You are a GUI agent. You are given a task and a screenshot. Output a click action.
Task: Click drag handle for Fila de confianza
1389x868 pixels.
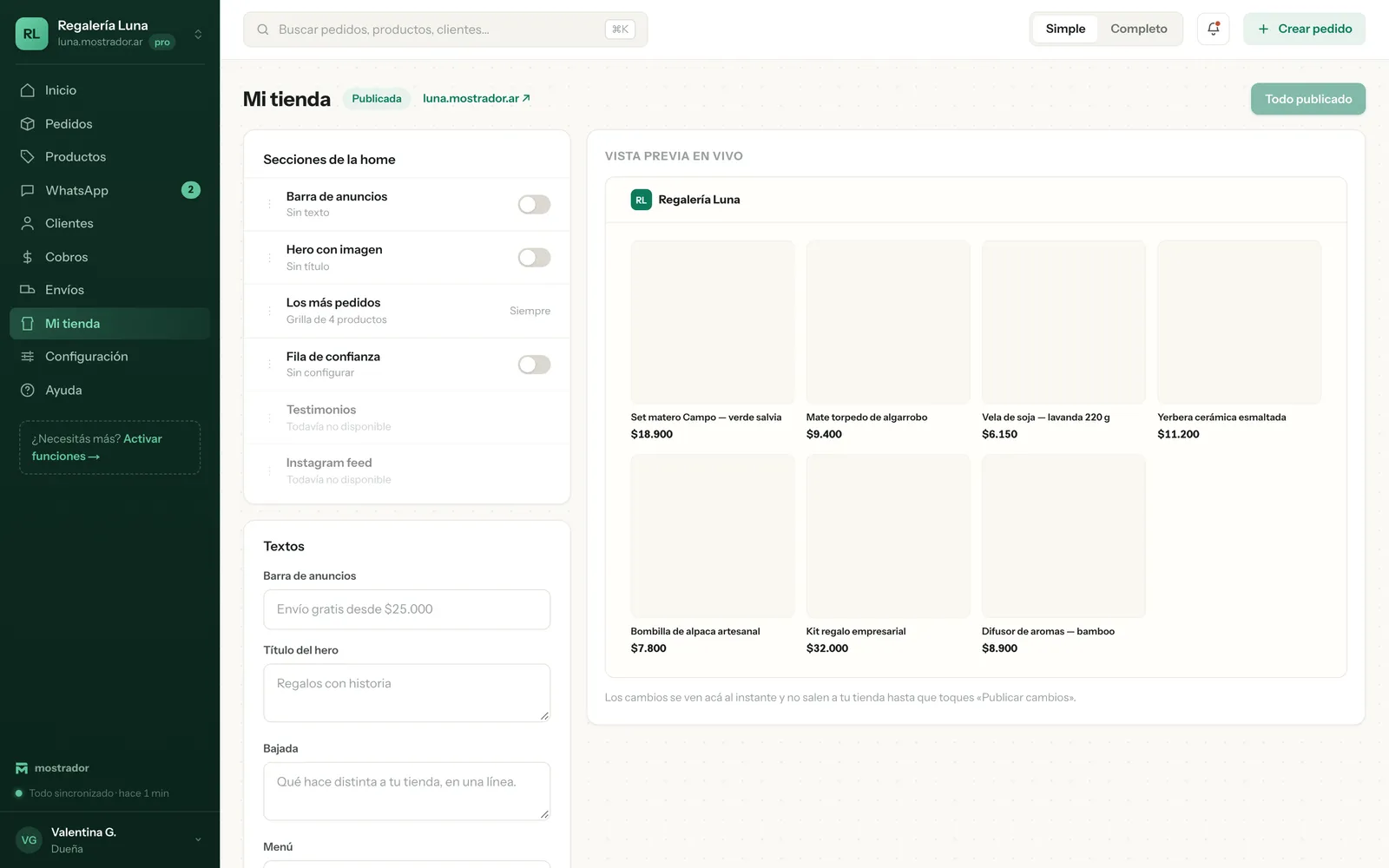(x=269, y=365)
